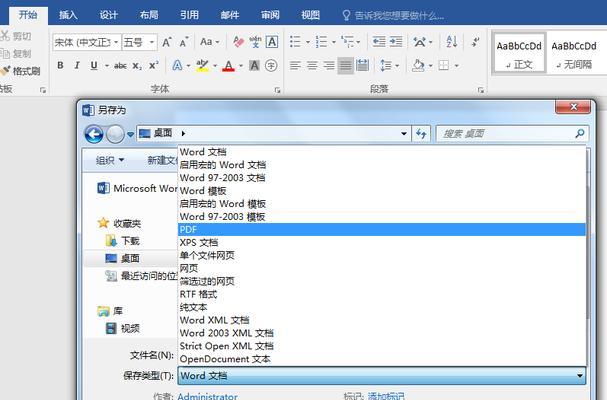Image resolution: width=607 pixels, height=400 pixels.
Task: Choose XPS 文档 file type
Action: pyautogui.click(x=382, y=242)
